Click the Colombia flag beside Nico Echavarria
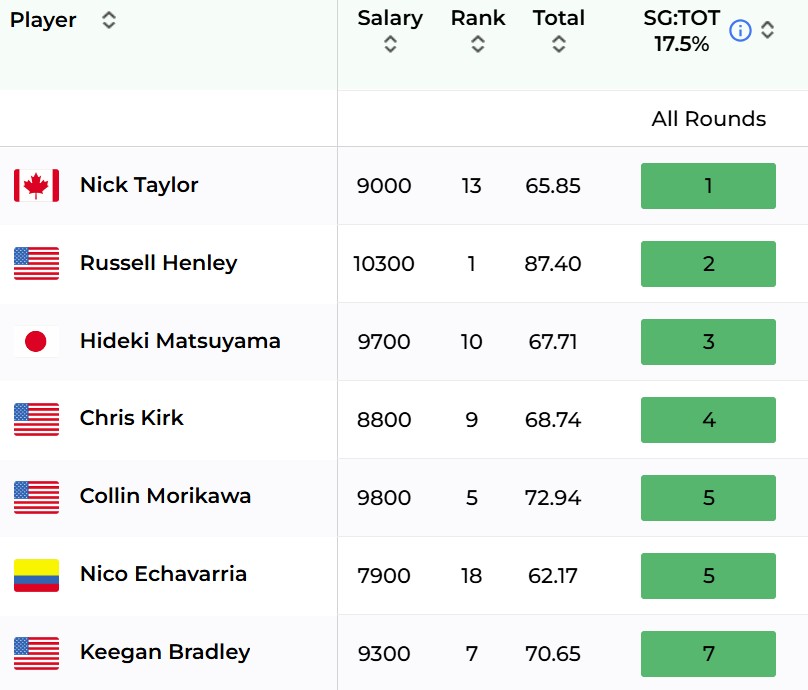 [x=36, y=575]
